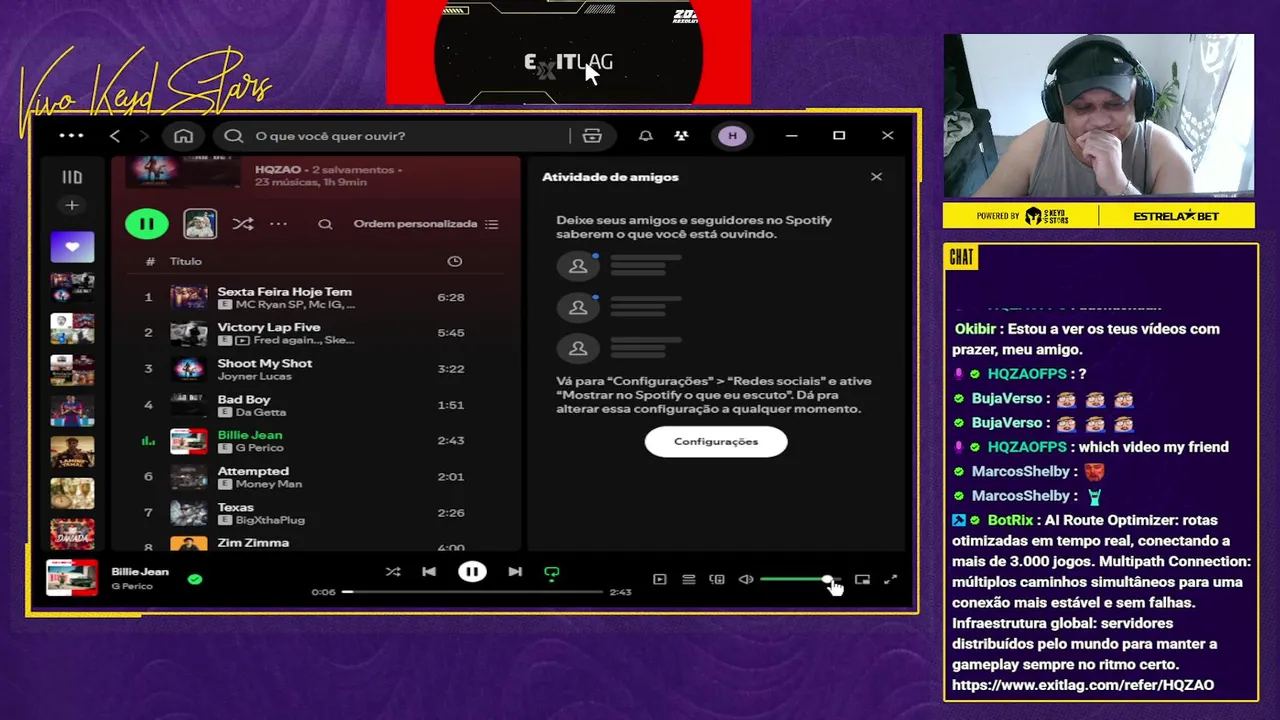Viewport: 1280px width, 720px height.
Task: Click now playing album cover thumbnail
Action: coord(72,578)
